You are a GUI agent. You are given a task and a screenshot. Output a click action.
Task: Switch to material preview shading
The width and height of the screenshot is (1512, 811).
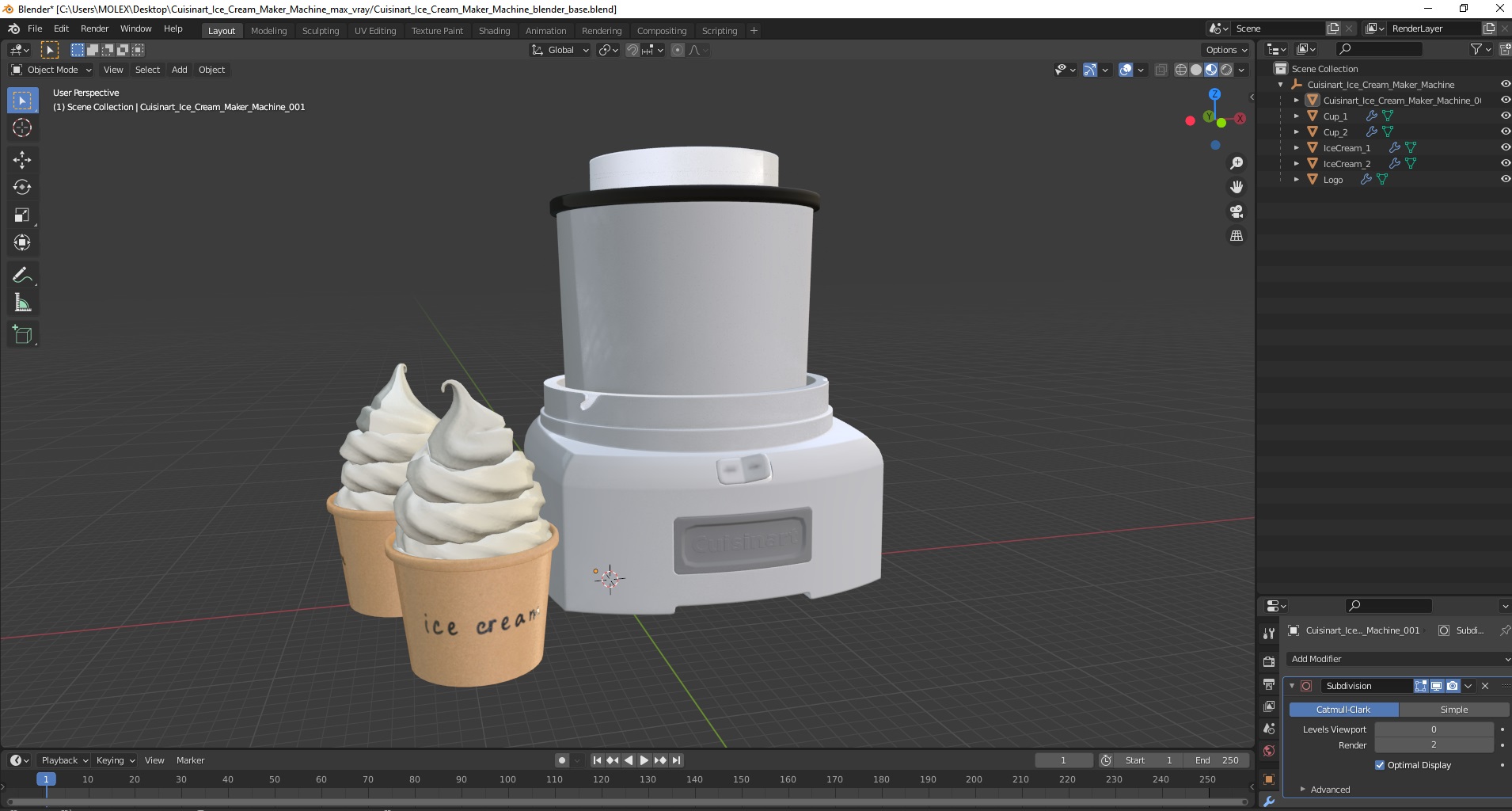pyautogui.click(x=1211, y=70)
